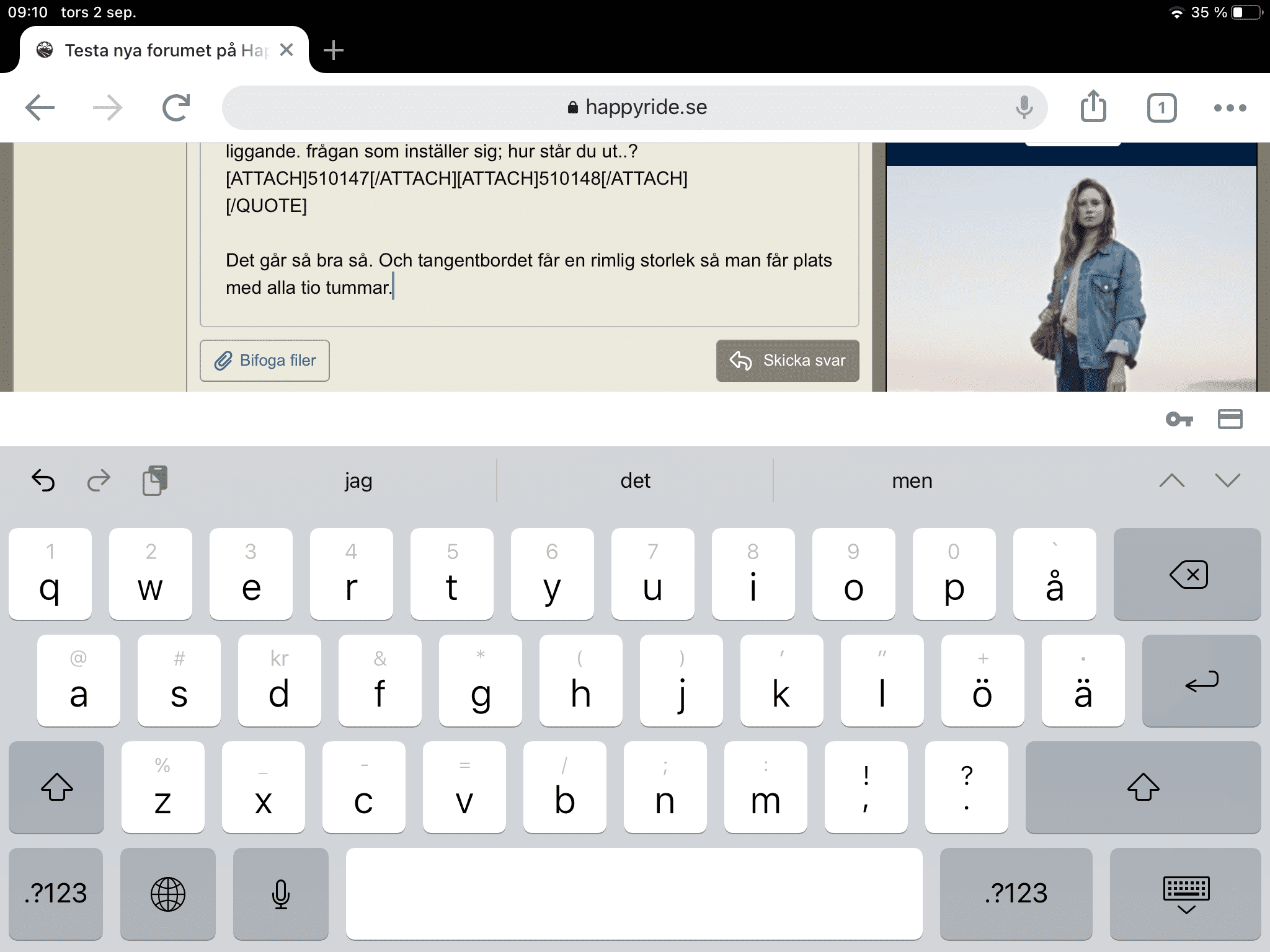Image resolution: width=1270 pixels, height=952 pixels.
Task: Open saved passwords key icon
Action: pos(1179,420)
